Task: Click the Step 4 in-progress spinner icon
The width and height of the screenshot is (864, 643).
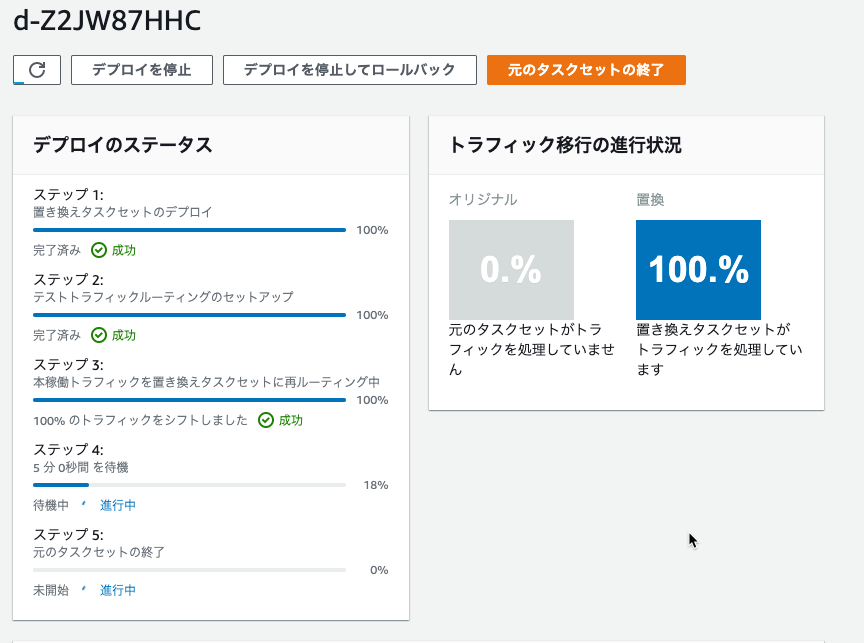Action: point(84,504)
